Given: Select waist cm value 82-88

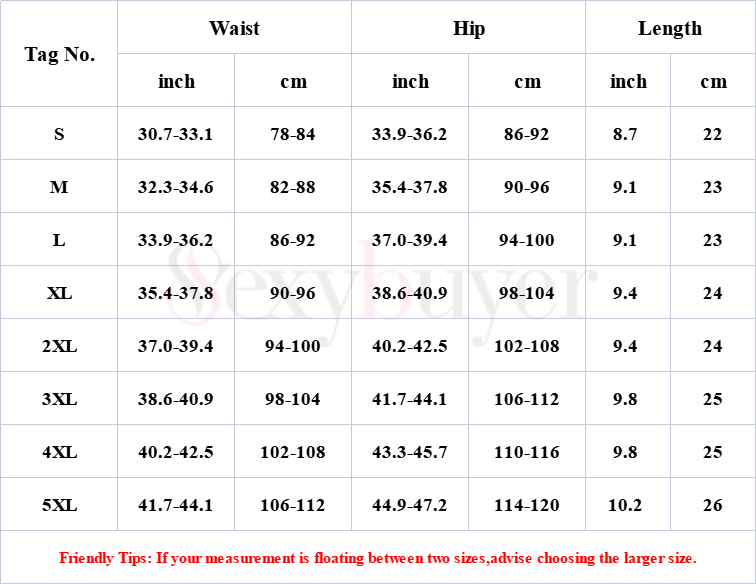Looking at the screenshot, I should (x=292, y=187).
